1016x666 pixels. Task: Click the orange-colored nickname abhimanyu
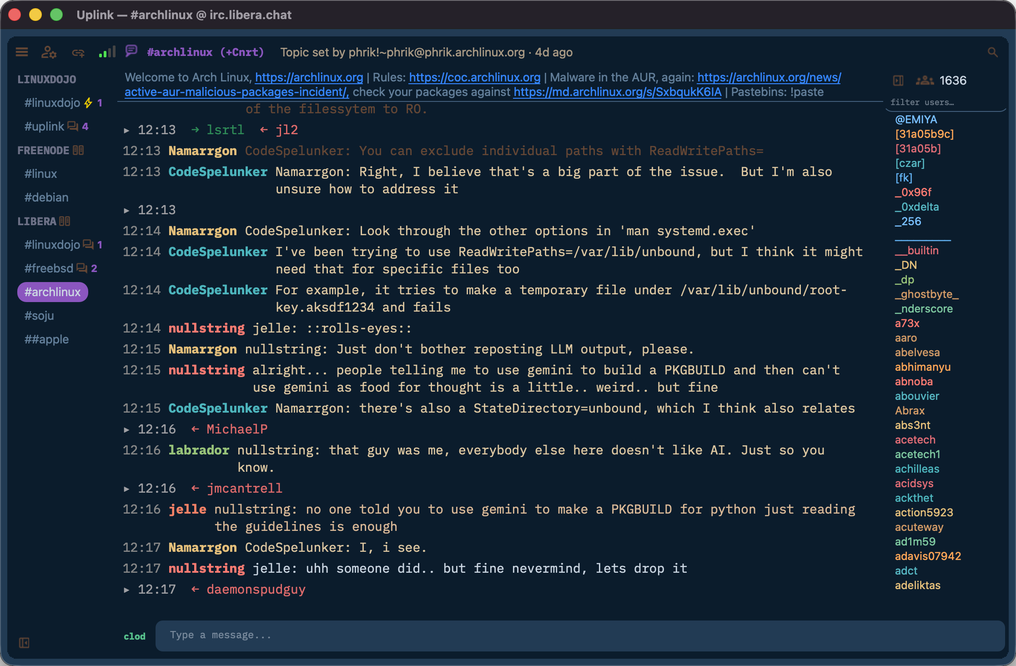[x=923, y=367]
